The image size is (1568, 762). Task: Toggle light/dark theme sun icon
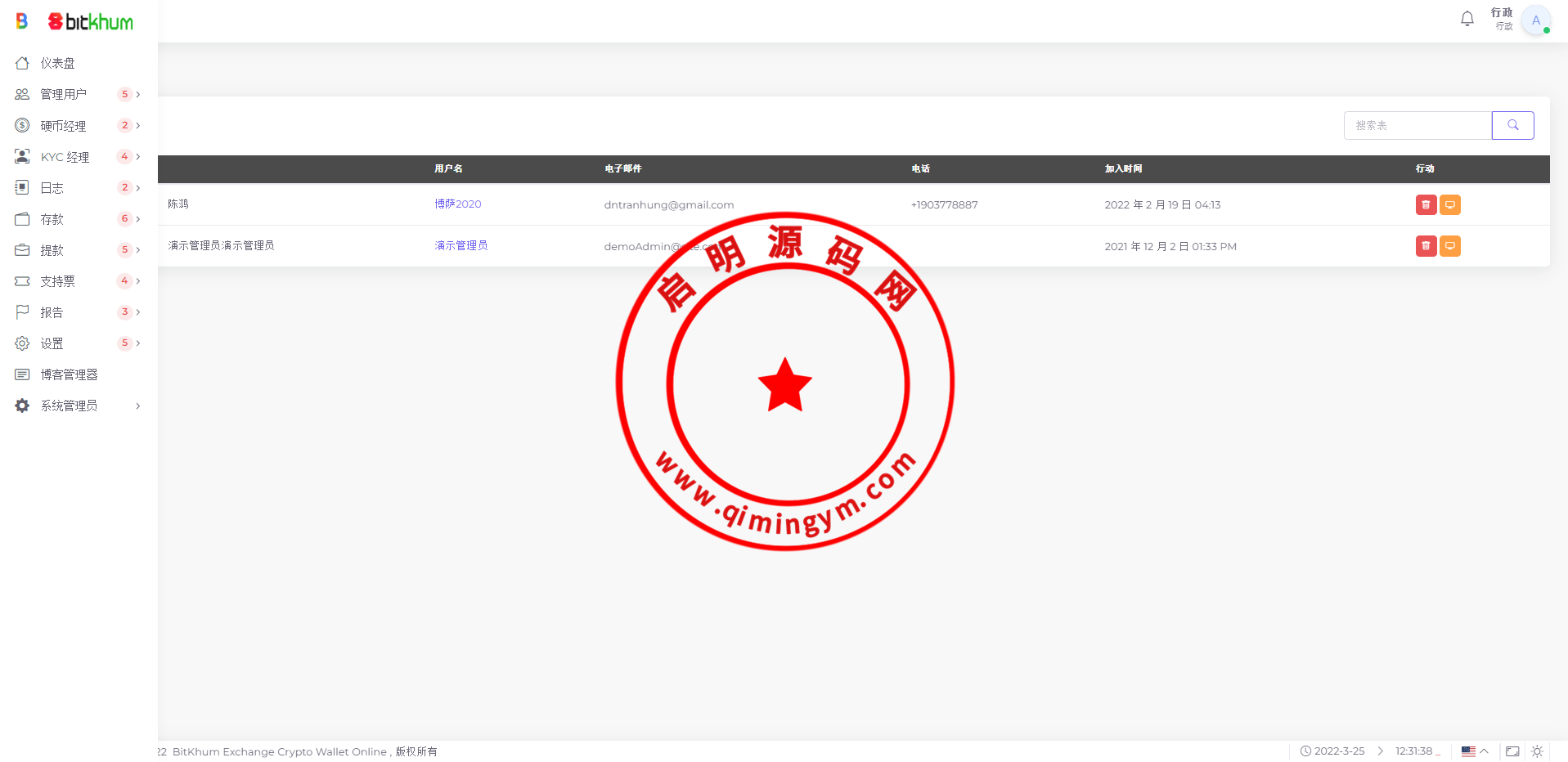[1537, 751]
